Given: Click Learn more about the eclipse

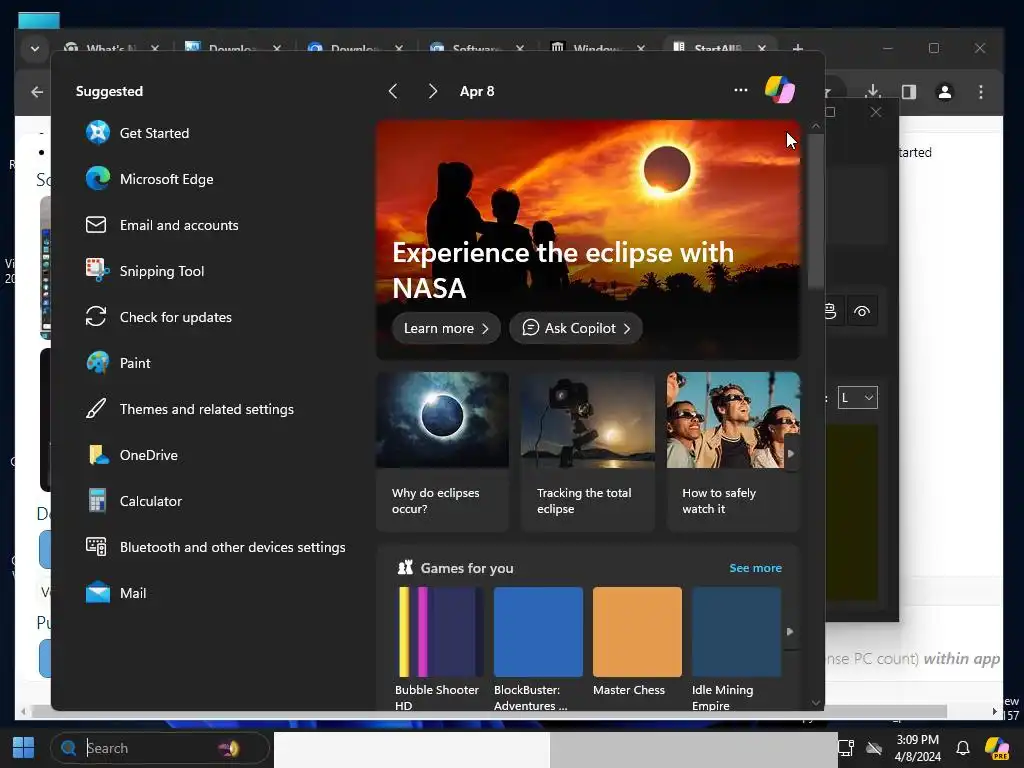Looking at the screenshot, I should point(446,328).
